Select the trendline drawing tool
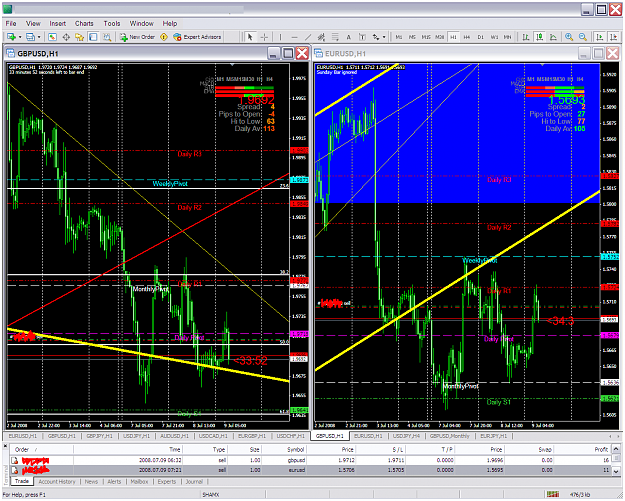This screenshot has height=501, width=625. pos(308,37)
